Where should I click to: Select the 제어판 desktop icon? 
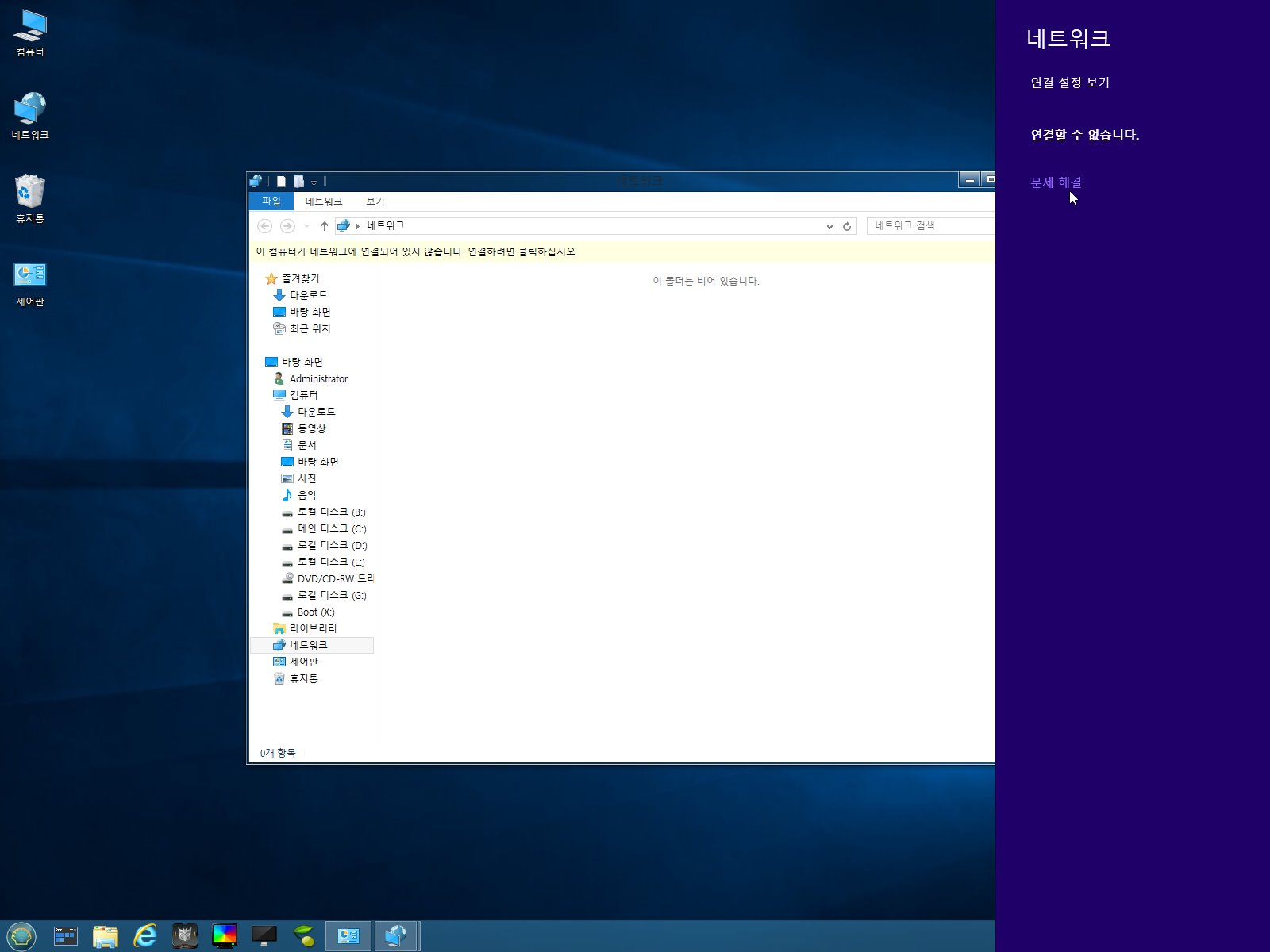coord(30,283)
